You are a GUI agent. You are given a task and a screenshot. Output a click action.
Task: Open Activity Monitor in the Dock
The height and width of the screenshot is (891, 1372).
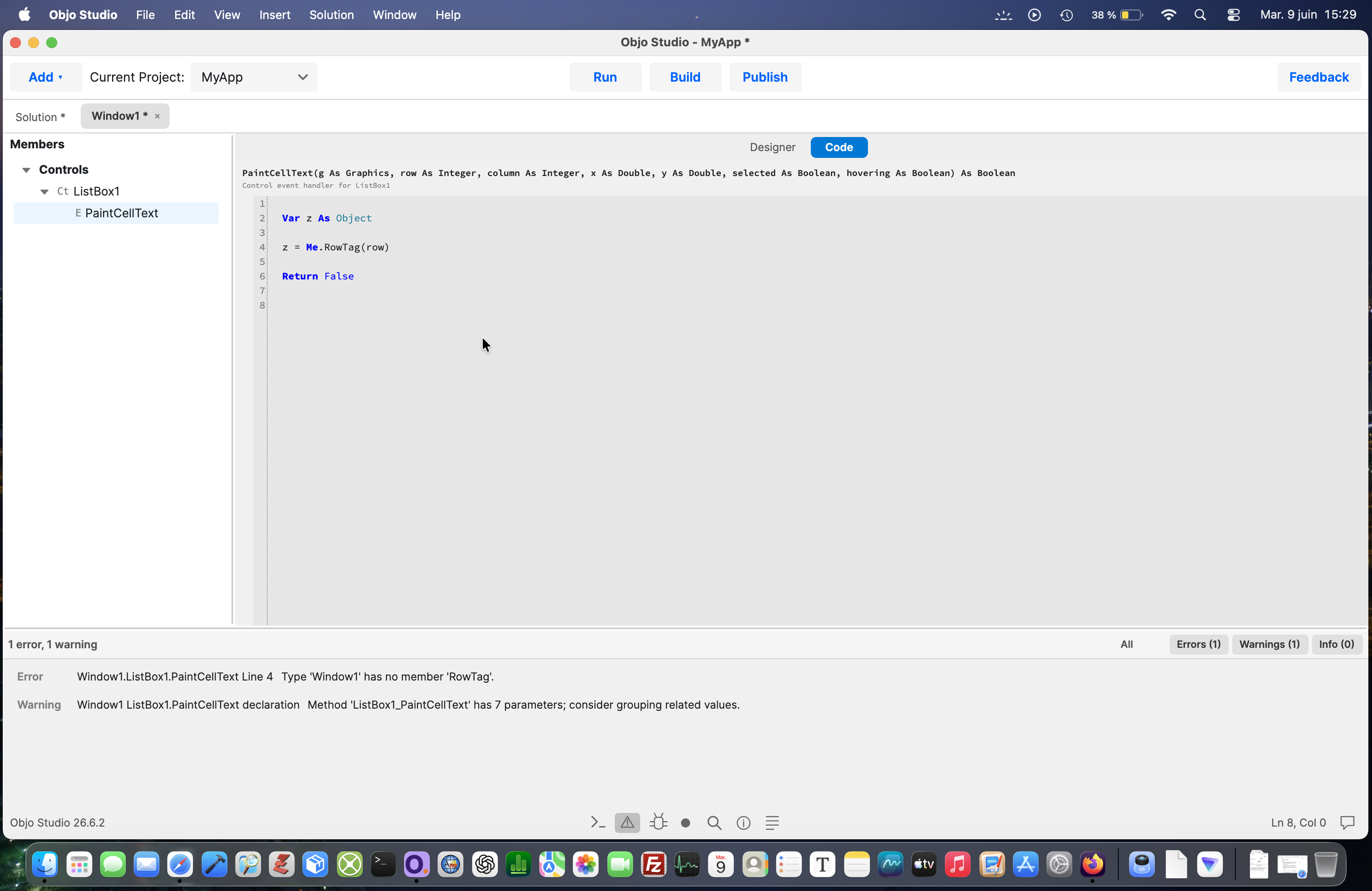pyautogui.click(x=686, y=864)
